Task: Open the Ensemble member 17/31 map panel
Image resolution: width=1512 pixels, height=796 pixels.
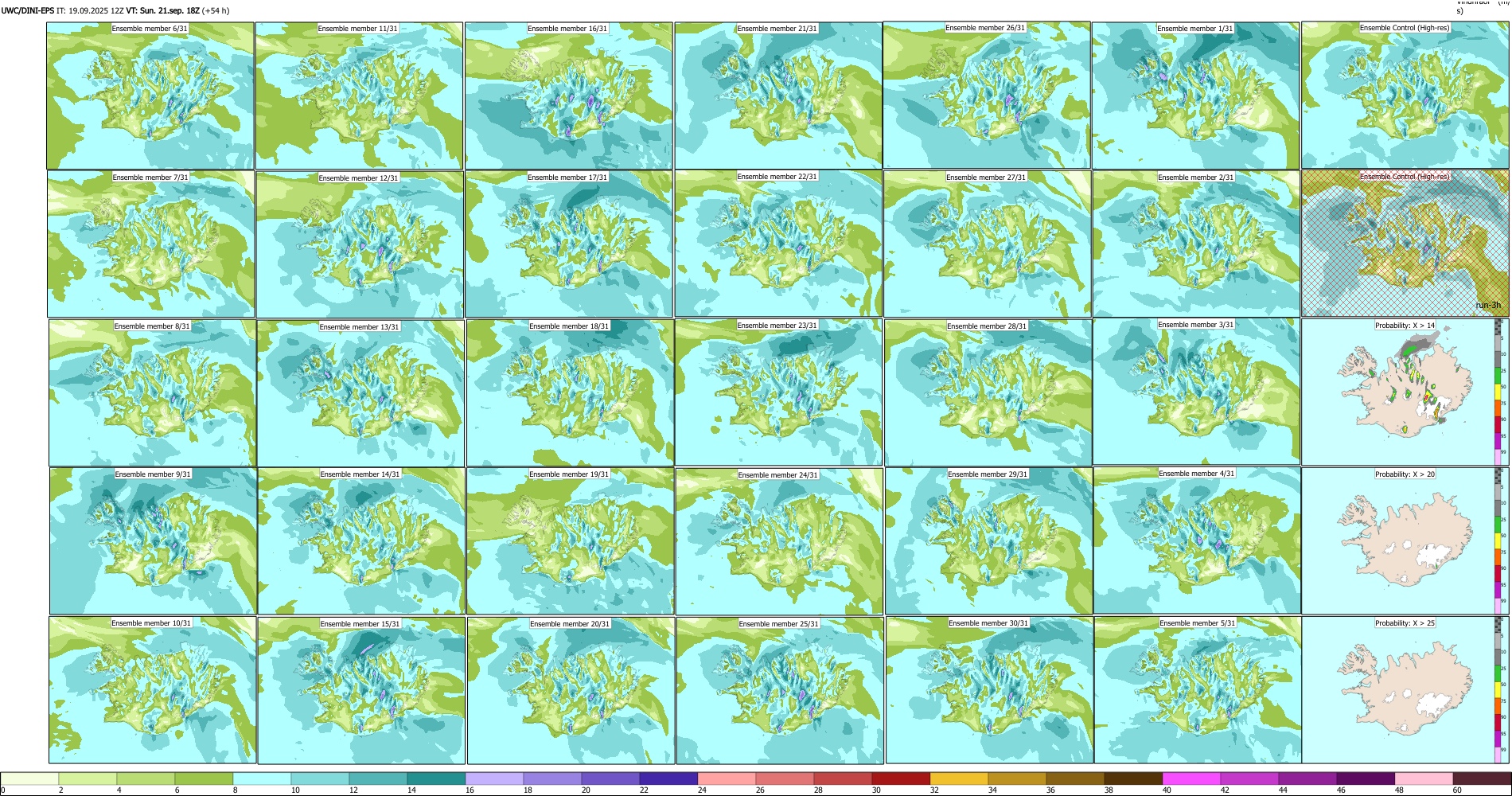Action: tap(569, 244)
